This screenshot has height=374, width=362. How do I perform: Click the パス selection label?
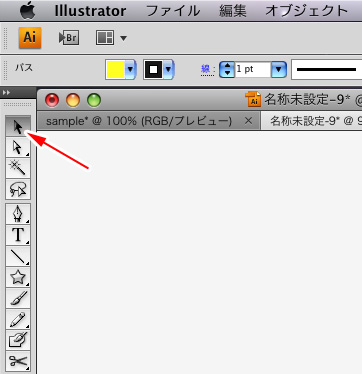[x=24, y=68]
